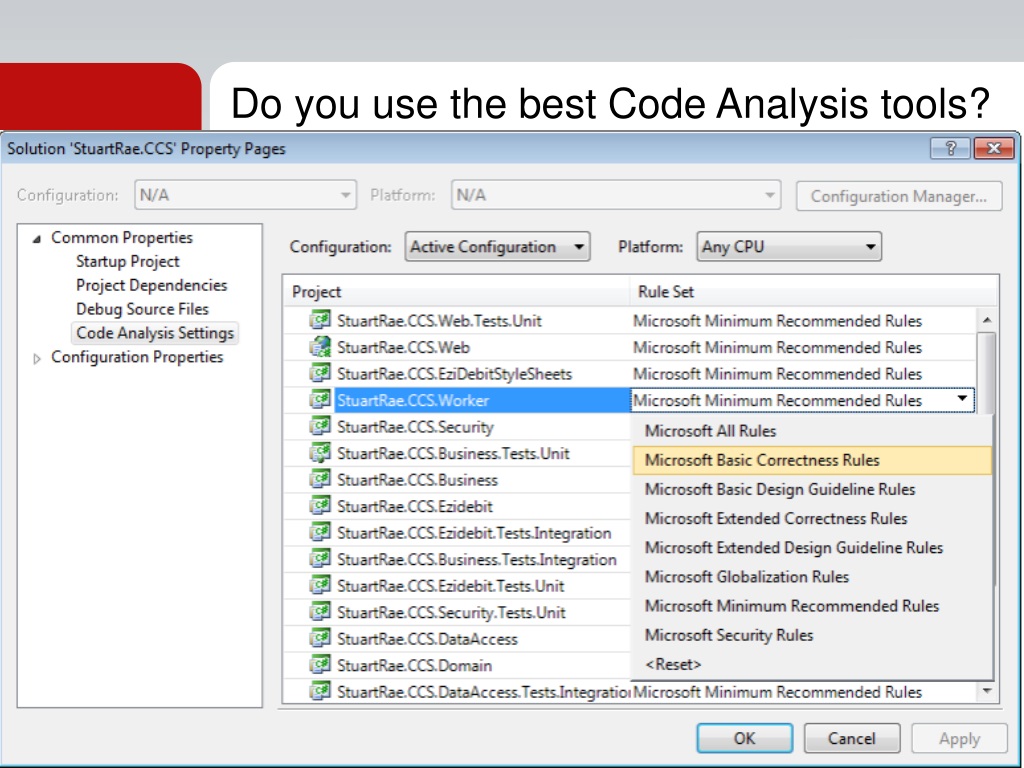Image resolution: width=1024 pixels, height=768 pixels.
Task: Click the StuartRae.CCS.DataAccess project icon
Action: coord(320,637)
